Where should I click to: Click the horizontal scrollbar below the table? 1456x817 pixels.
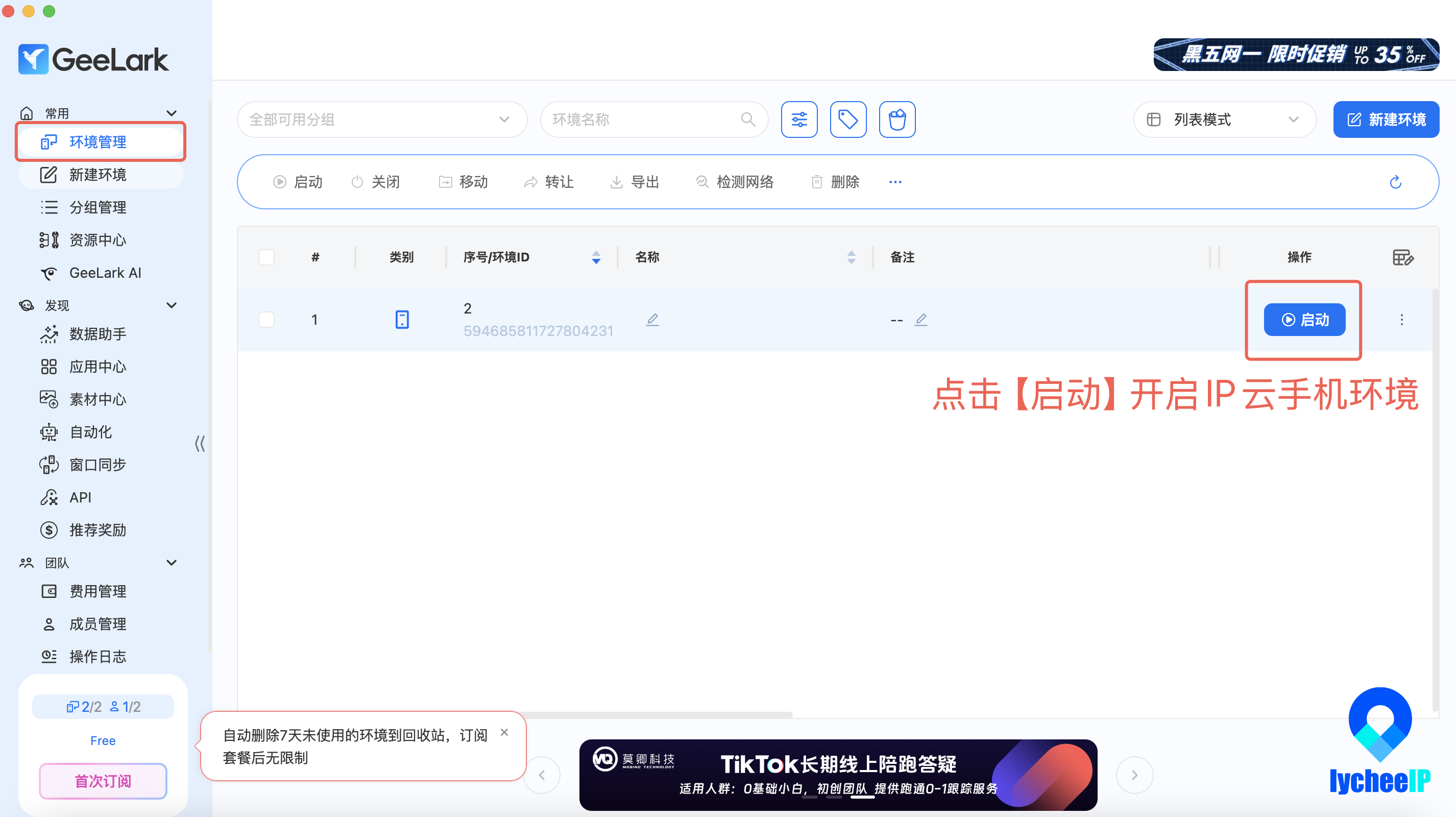[656, 715]
